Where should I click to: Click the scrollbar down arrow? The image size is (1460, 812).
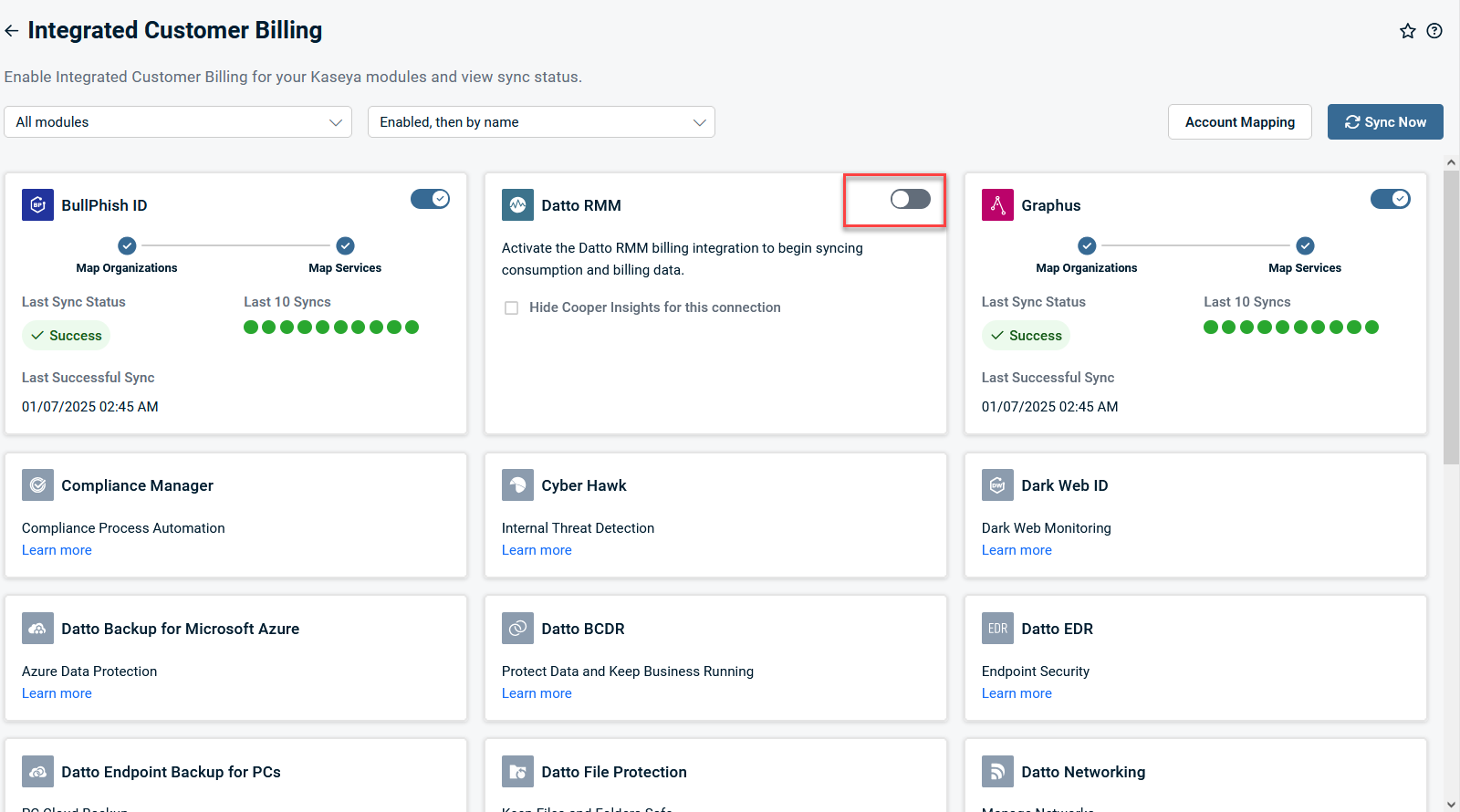click(x=1451, y=804)
